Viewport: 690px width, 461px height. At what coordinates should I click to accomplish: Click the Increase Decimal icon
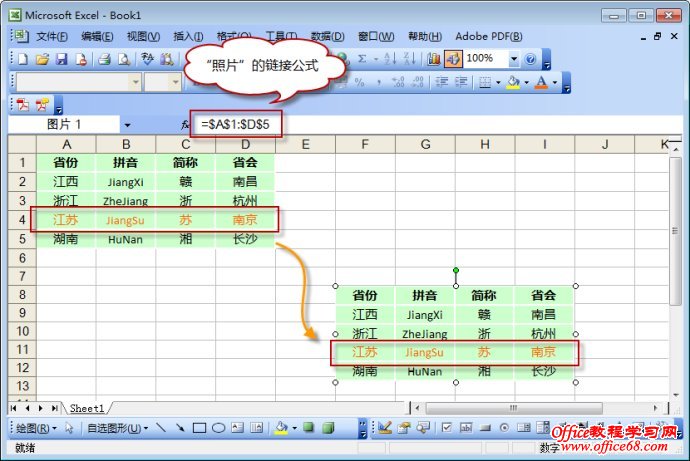click(398, 82)
